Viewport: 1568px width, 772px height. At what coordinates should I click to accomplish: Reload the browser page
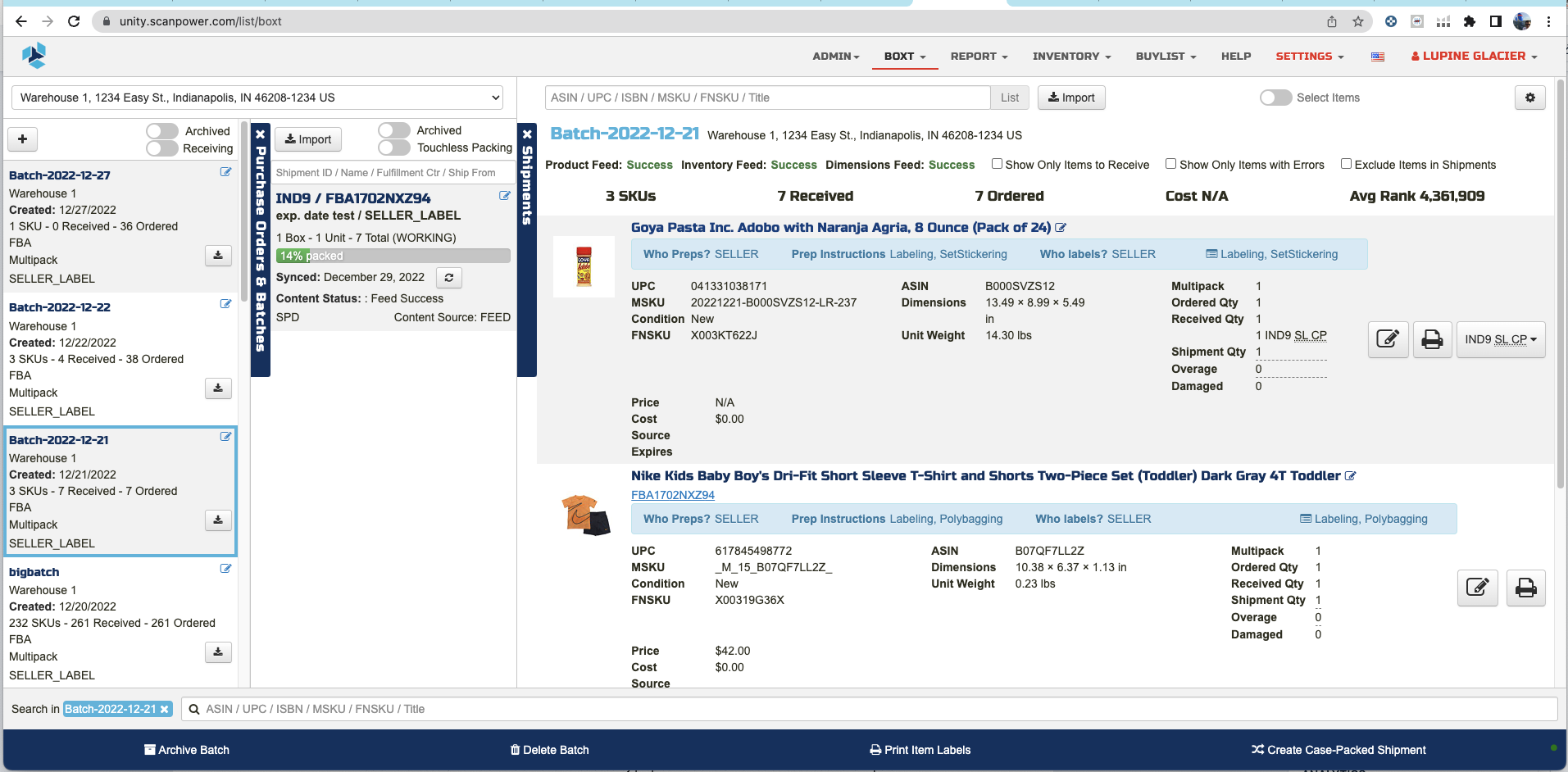[74, 21]
